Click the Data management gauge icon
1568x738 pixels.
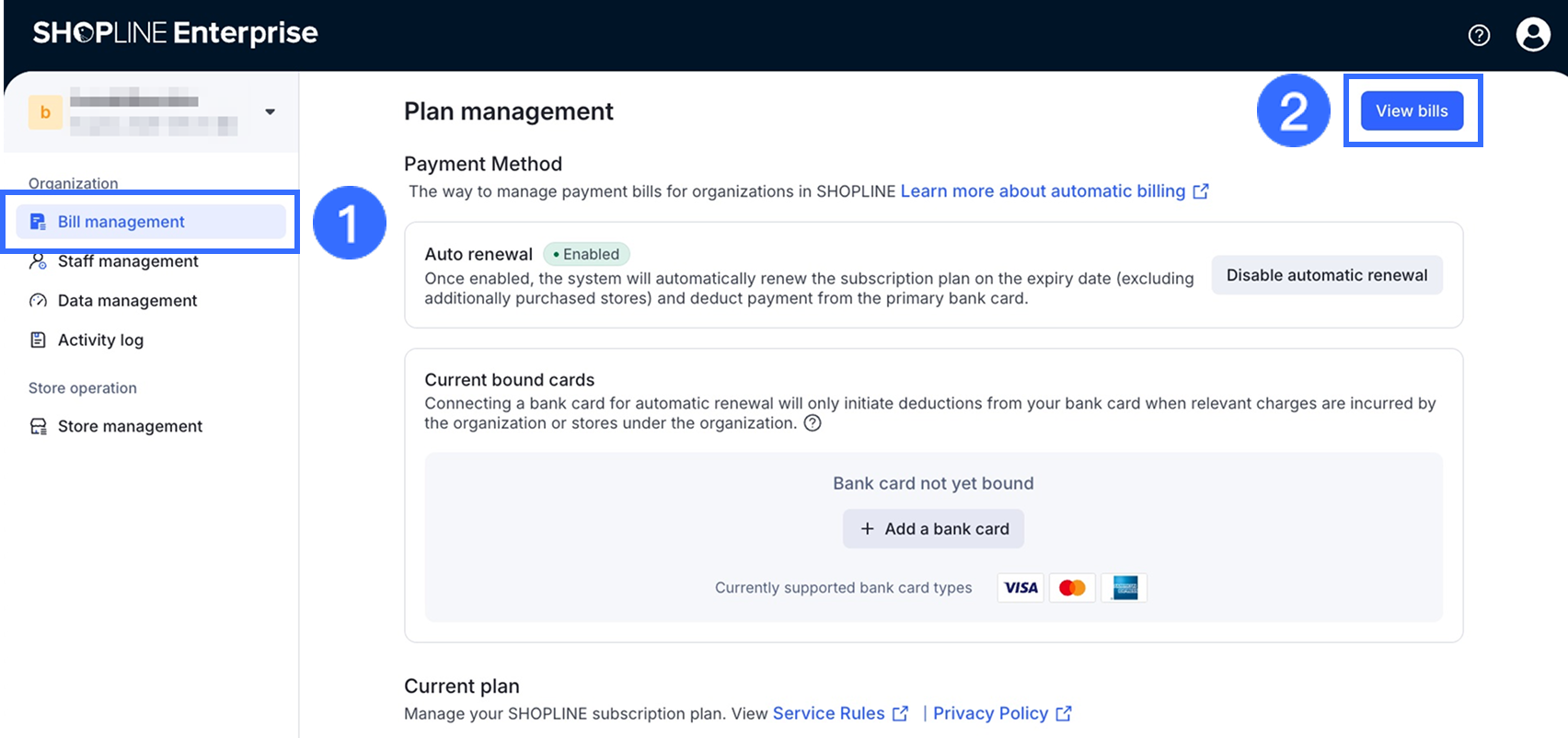38,301
